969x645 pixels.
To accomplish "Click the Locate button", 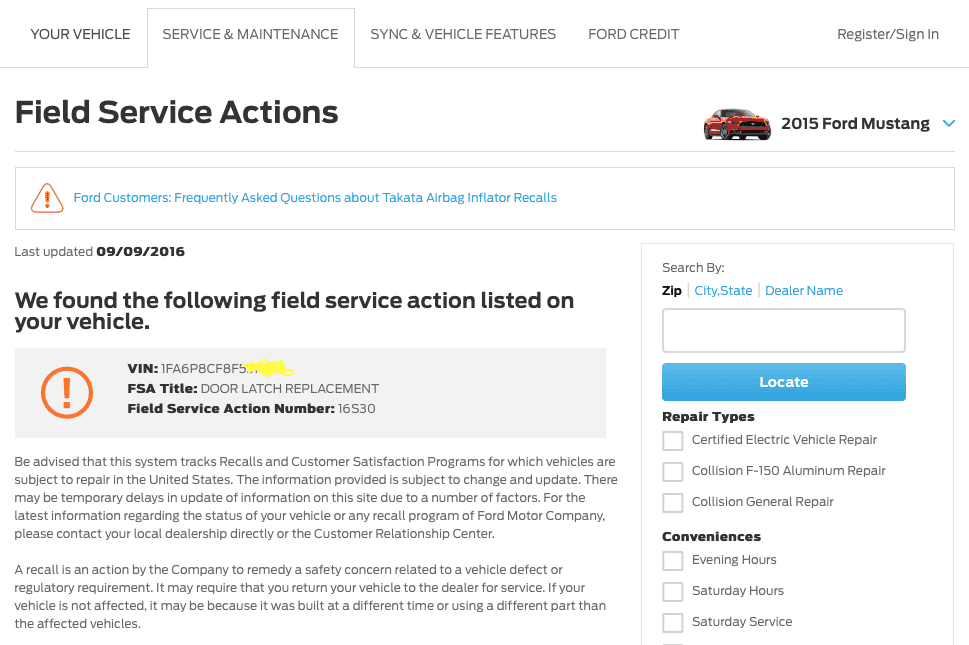I will click(x=784, y=382).
